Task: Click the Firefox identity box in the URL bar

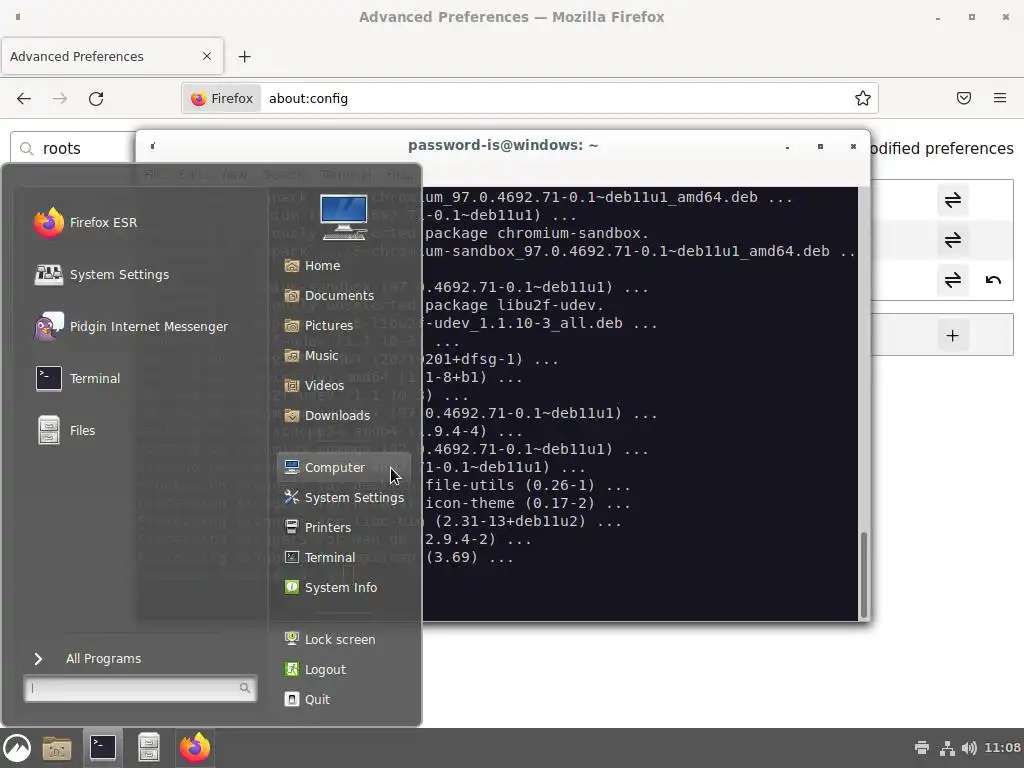Action: pyautogui.click(x=221, y=99)
